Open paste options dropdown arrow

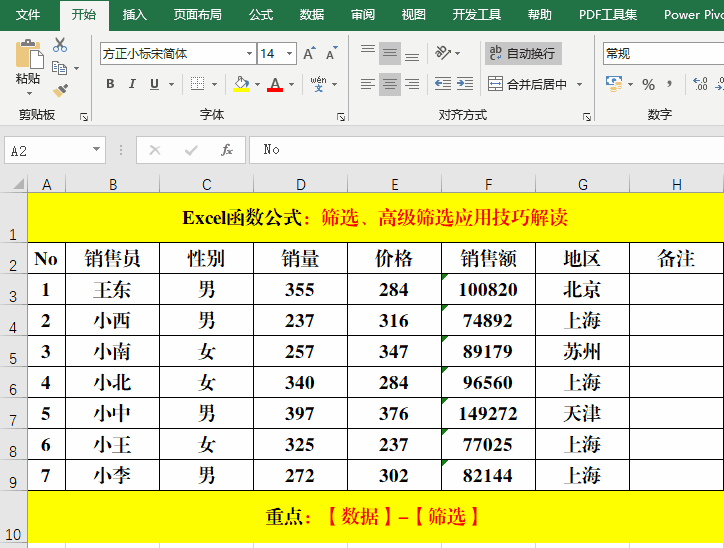pos(29,94)
